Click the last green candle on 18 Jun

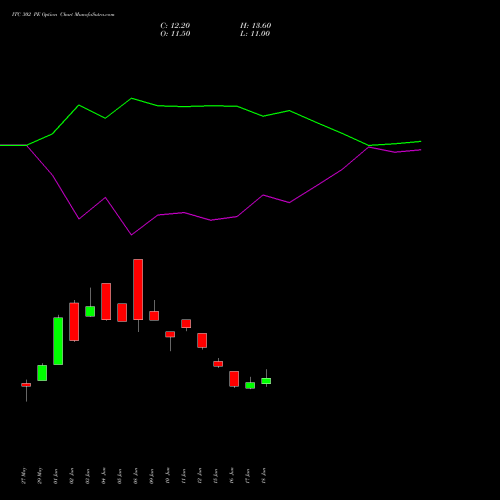pyautogui.click(x=266, y=381)
